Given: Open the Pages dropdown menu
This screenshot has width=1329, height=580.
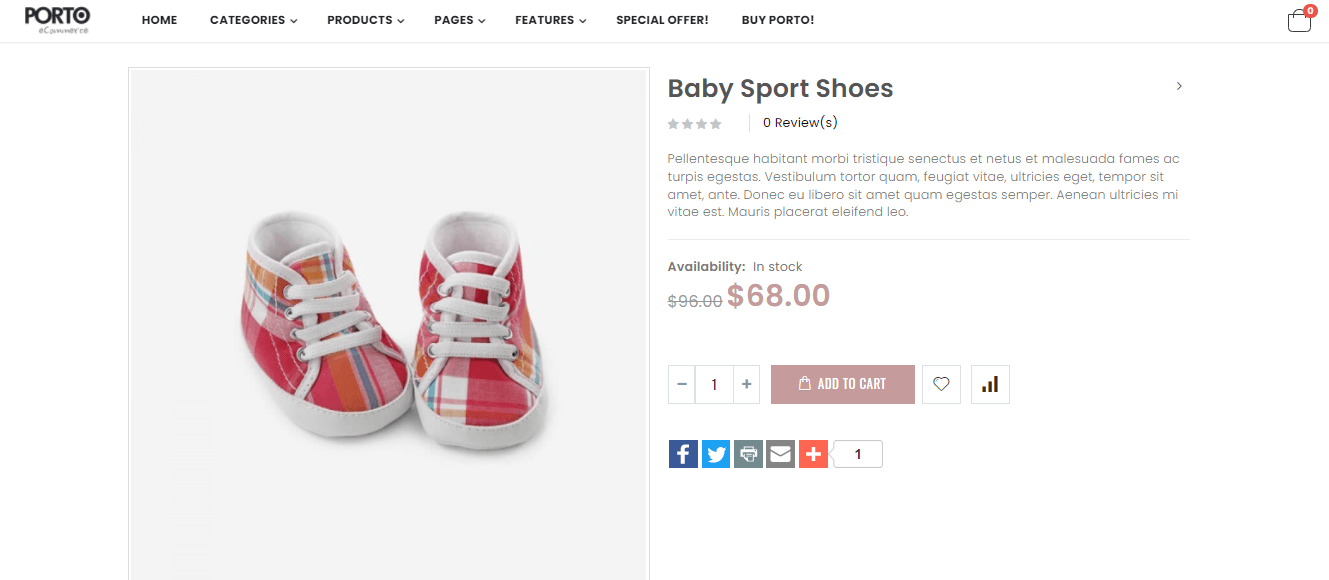Looking at the screenshot, I should (459, 20).
